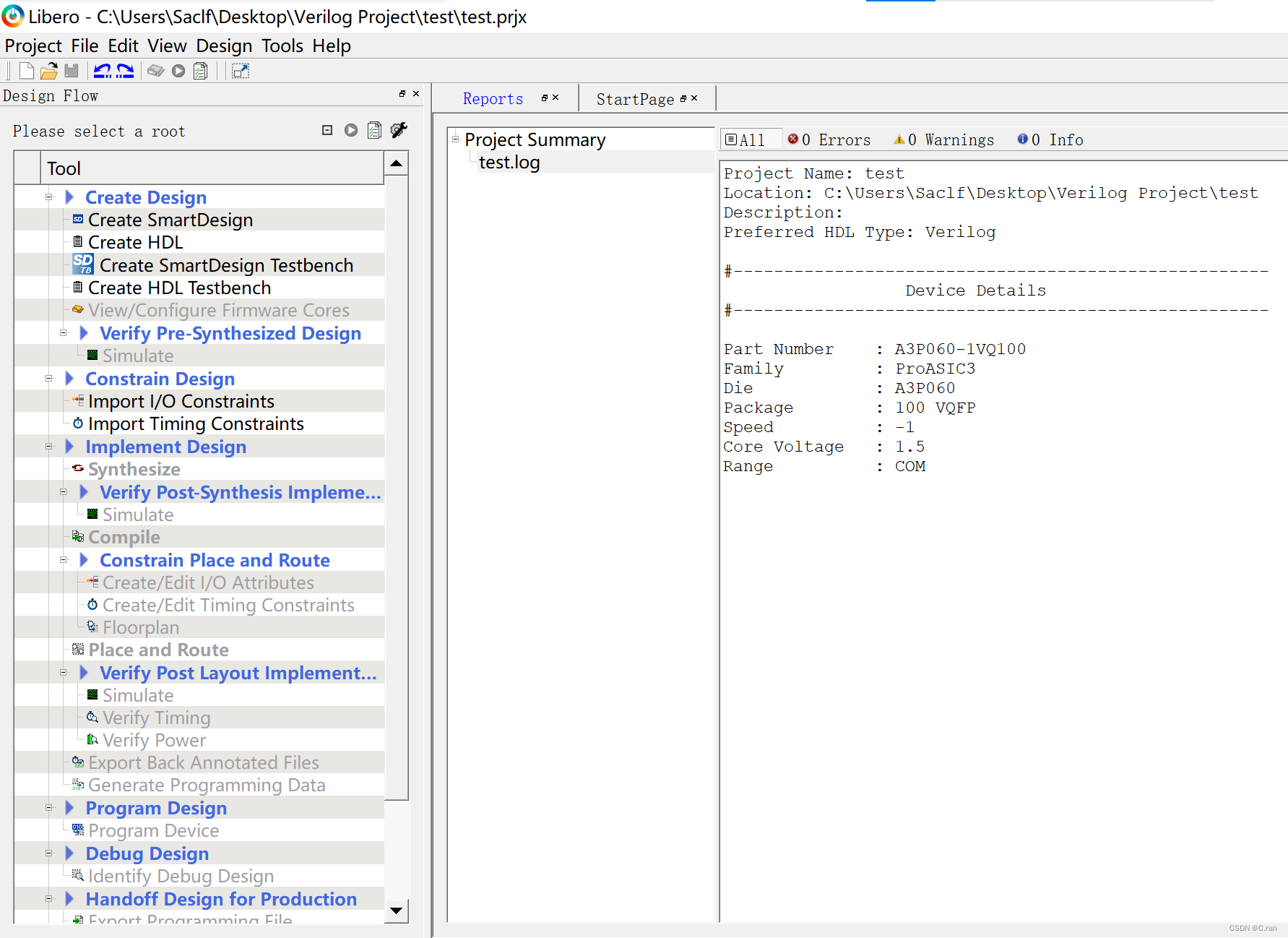The image size is (1288, 938).
Task: Collapse the Implement Design section
Action: (x=48, y=447)
